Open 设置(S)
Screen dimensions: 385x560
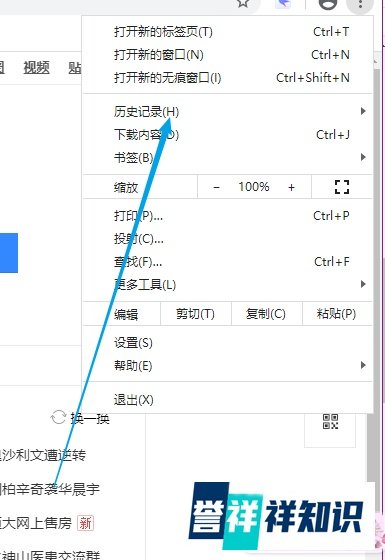(228, 343)
